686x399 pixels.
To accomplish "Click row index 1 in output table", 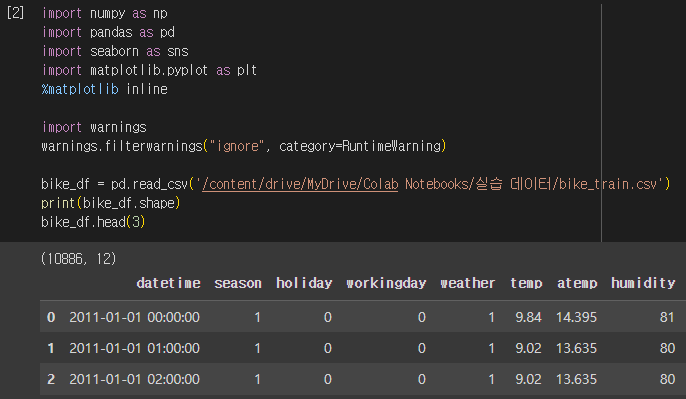I will 51,348.
